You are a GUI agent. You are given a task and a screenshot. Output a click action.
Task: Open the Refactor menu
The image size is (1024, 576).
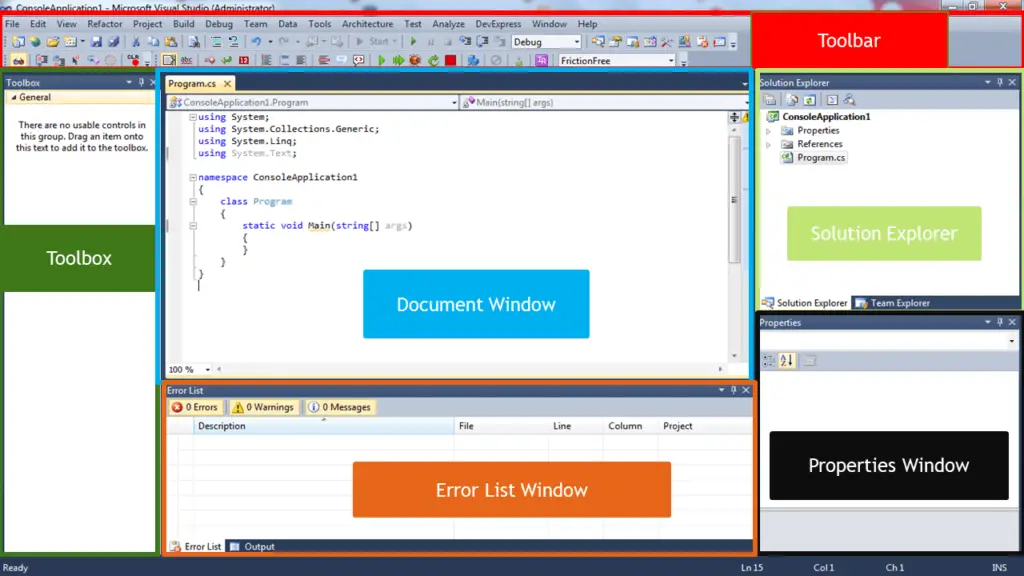tap(104, 24)
